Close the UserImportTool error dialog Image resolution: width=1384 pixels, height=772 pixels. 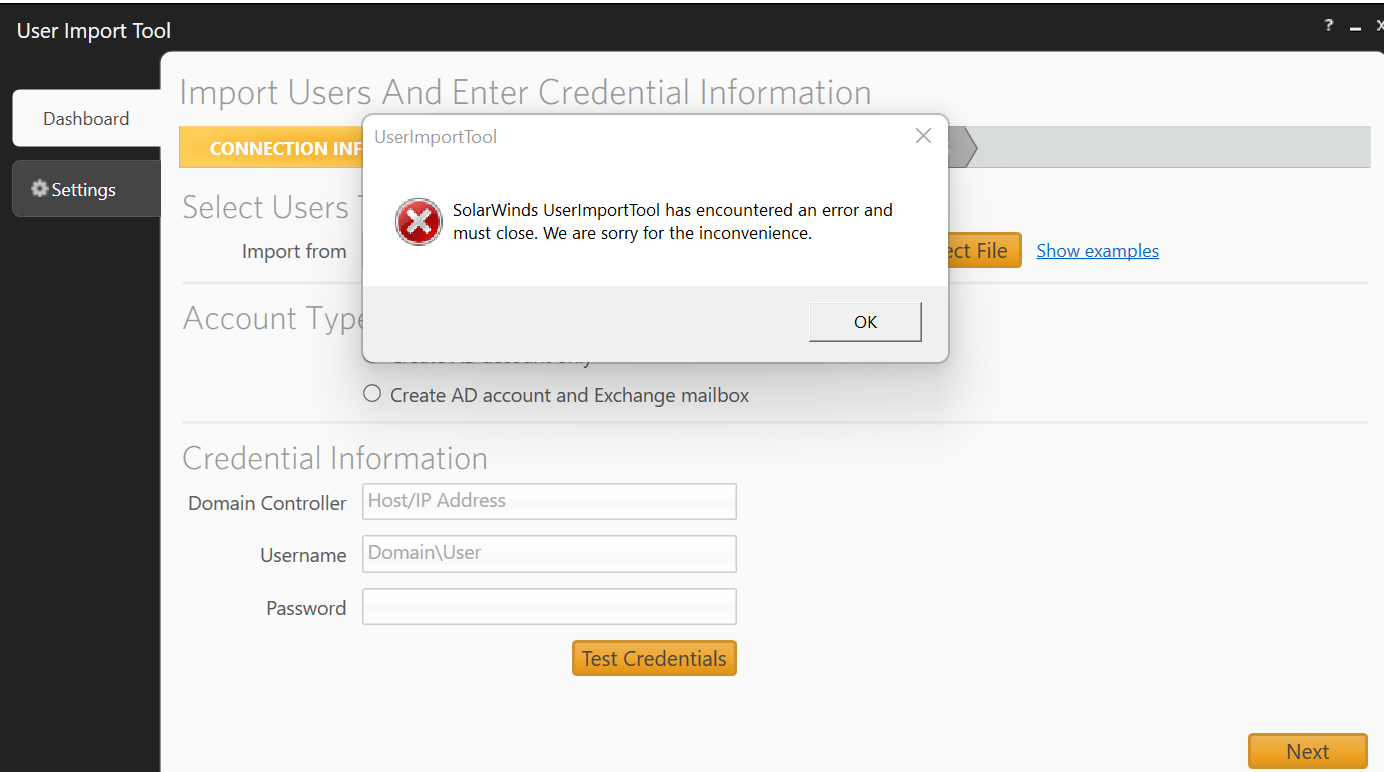923,136
